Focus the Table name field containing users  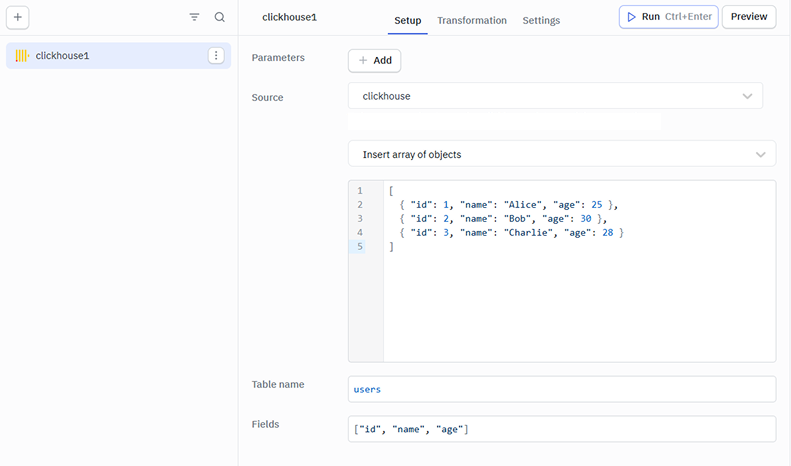click(561, 389)
